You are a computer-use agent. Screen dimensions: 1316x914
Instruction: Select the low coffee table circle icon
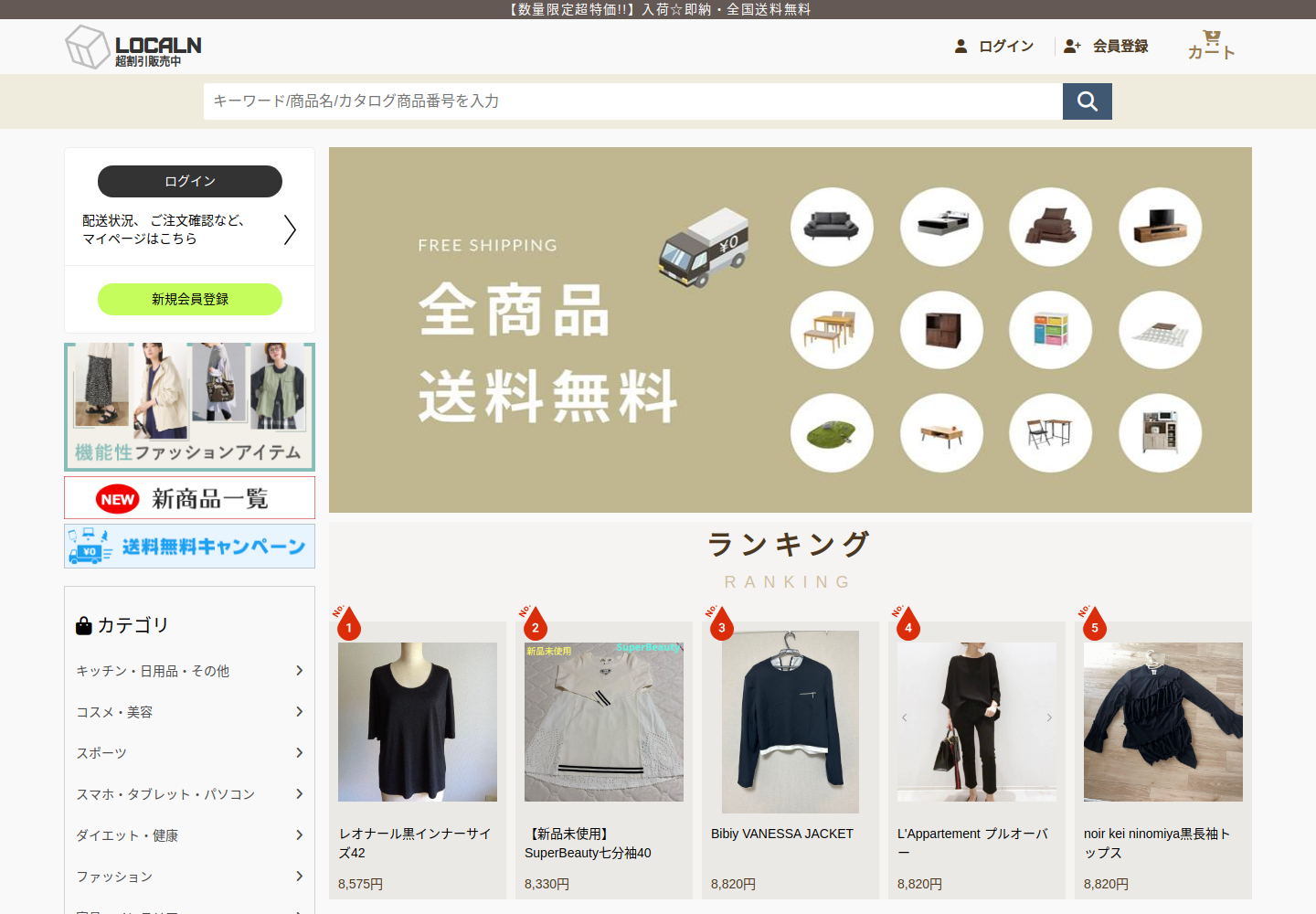click(941, 433)
